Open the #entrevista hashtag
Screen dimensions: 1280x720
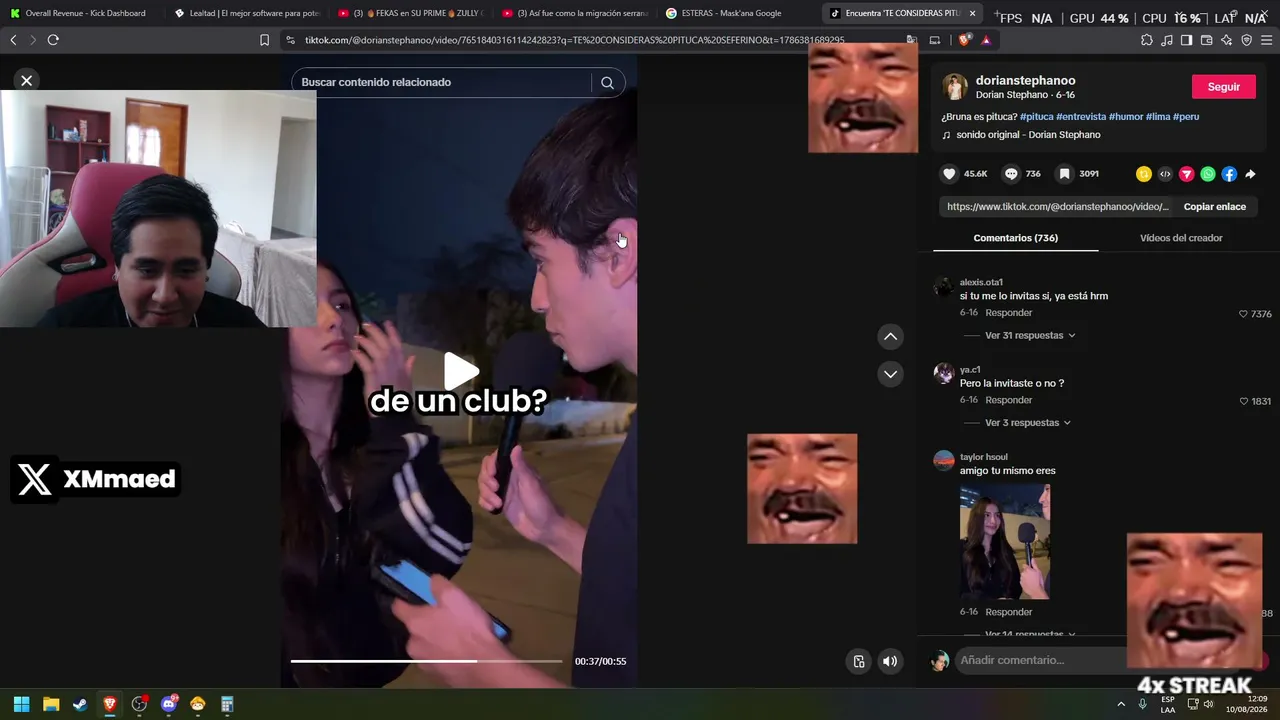pyautogui.click(x=1081, y=117)
